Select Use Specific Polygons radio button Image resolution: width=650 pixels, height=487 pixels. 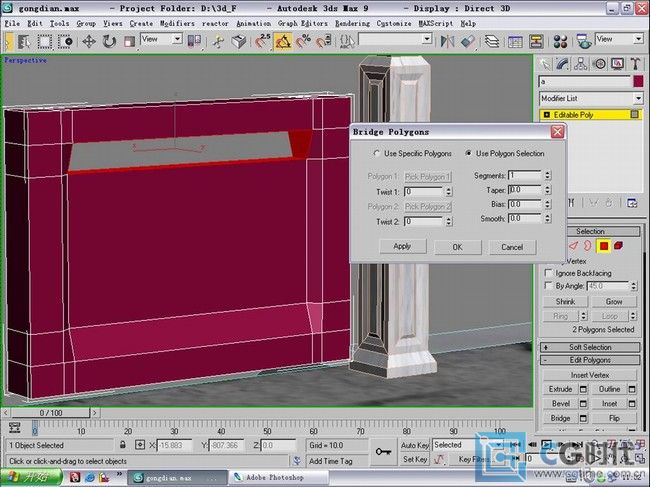coord(377,153)
